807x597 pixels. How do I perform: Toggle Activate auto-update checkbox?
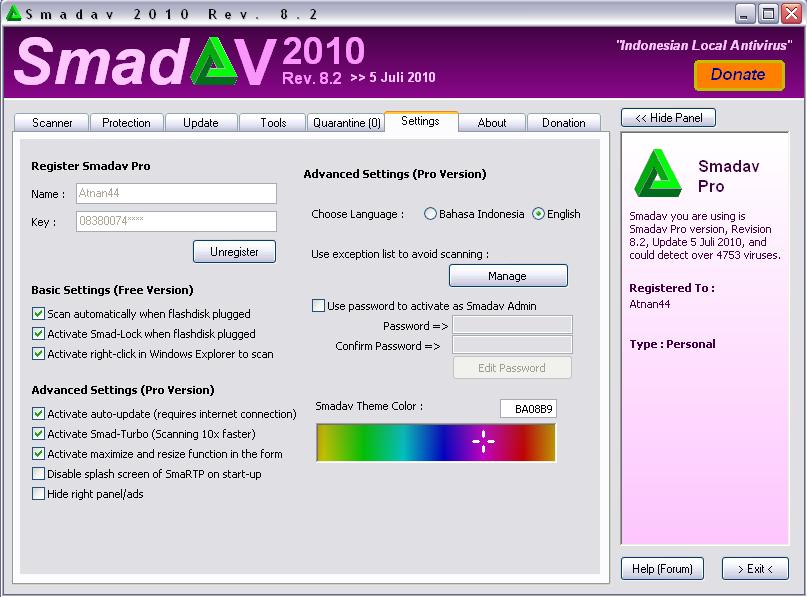coord(38,413)
